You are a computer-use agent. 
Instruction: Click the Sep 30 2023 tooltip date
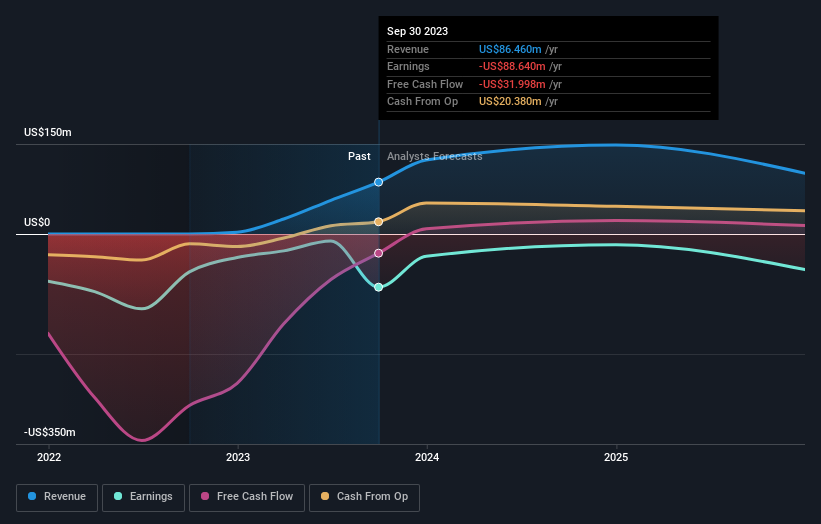417,31
